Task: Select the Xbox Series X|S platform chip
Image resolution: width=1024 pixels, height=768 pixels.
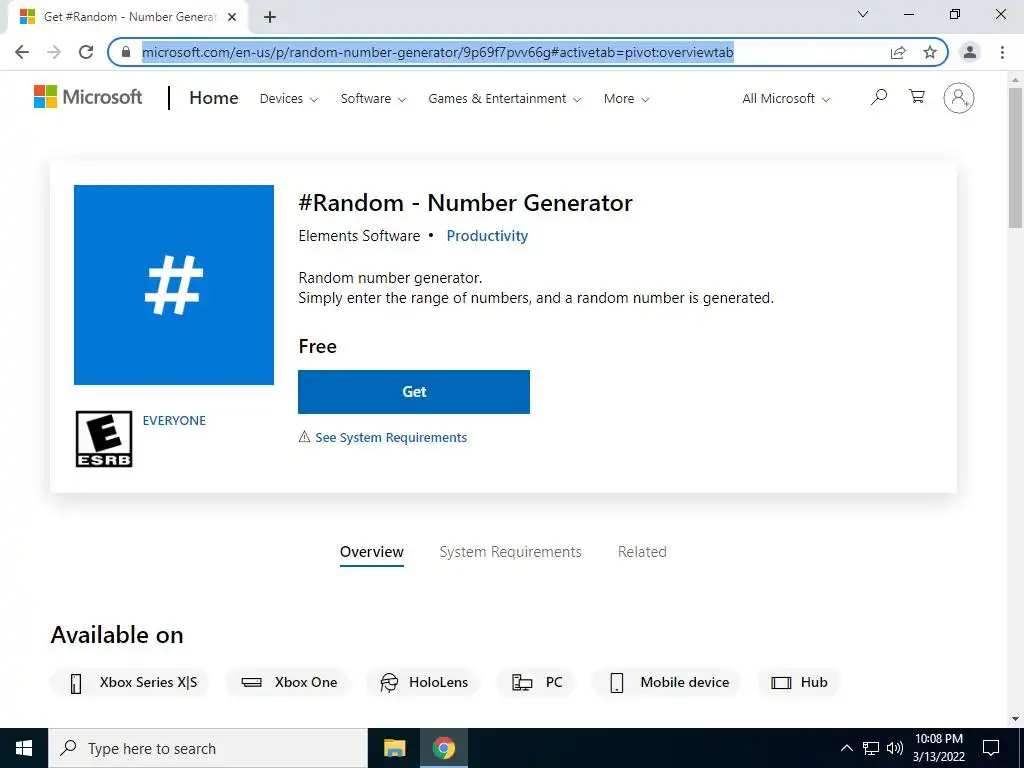Action: [129, 682]
